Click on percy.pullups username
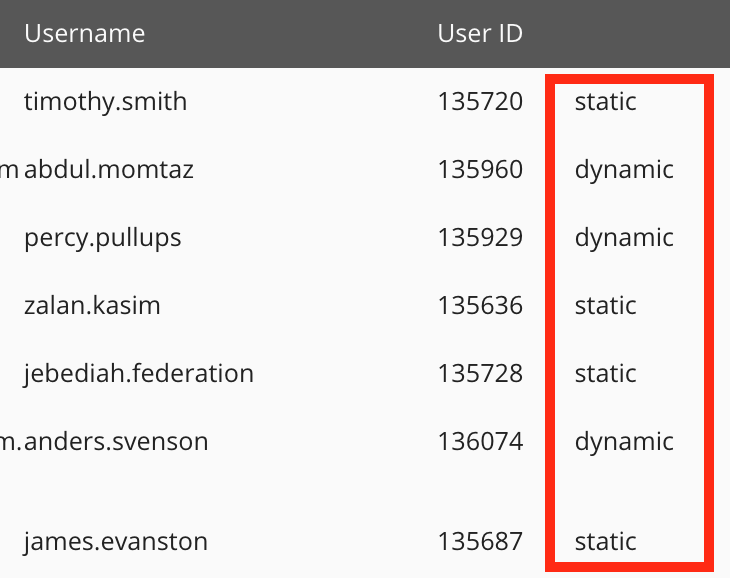 coord(103,237)
